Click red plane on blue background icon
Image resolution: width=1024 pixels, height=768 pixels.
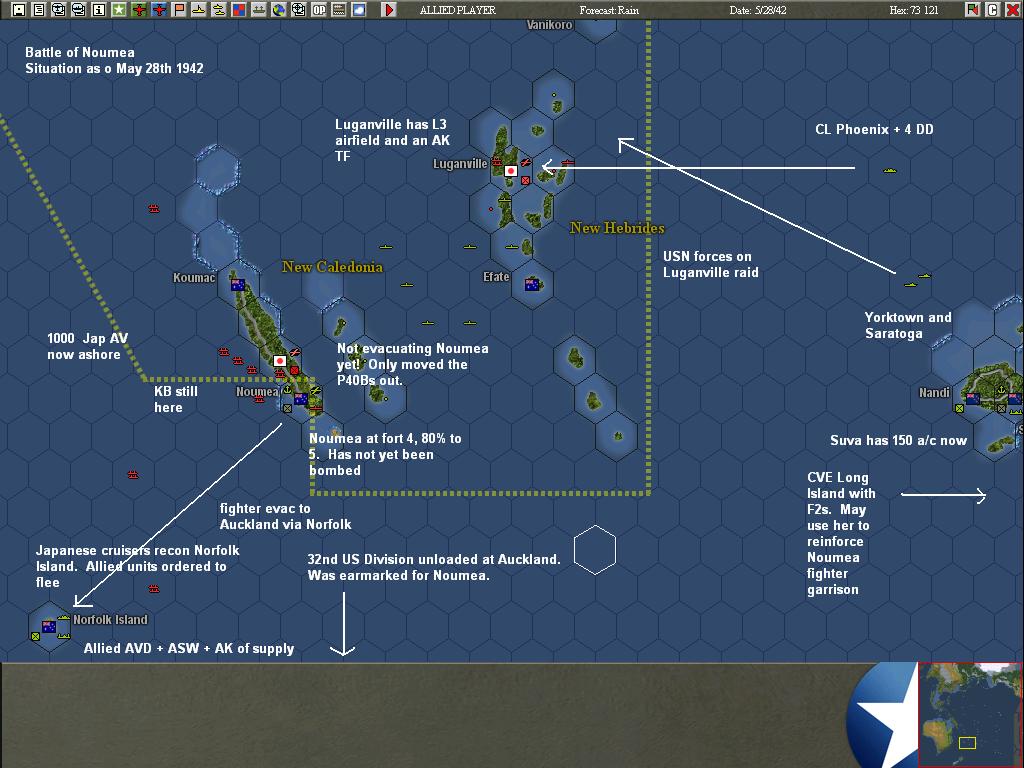[159, 10]
